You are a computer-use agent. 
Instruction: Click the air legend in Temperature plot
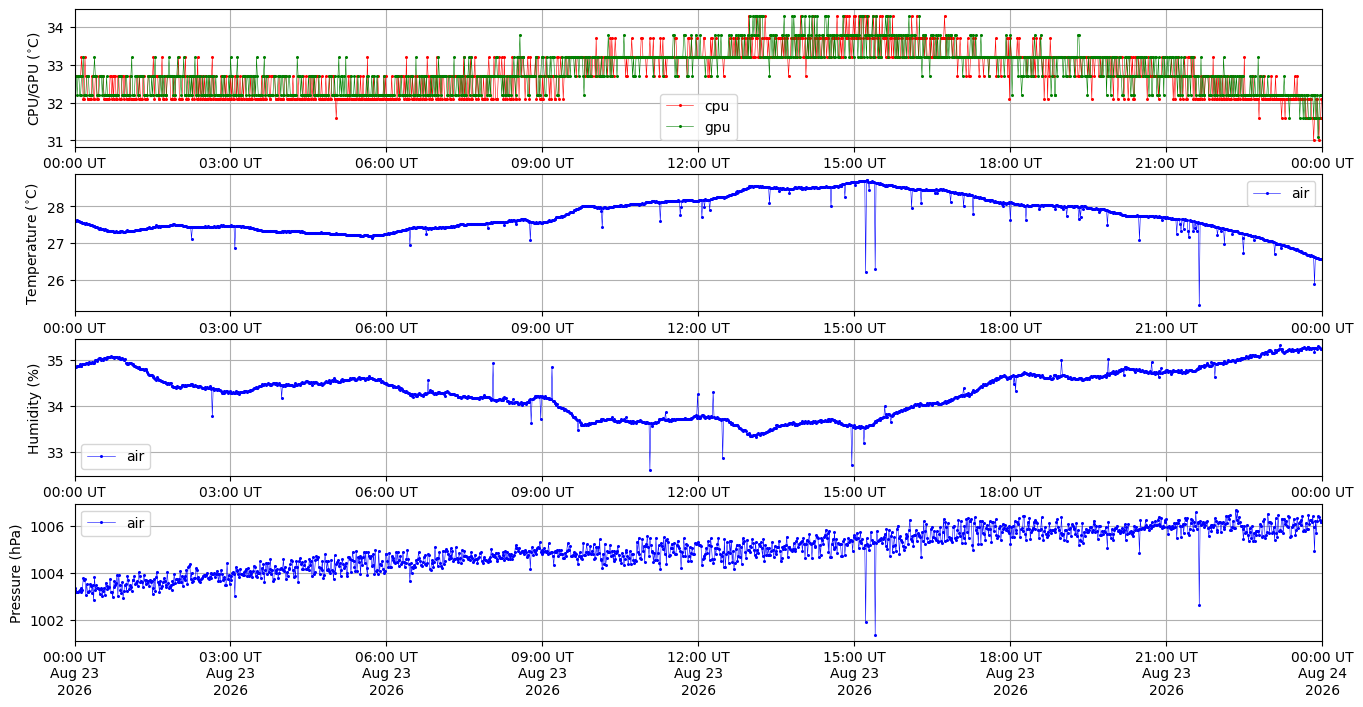click(x=1281, y=194)
